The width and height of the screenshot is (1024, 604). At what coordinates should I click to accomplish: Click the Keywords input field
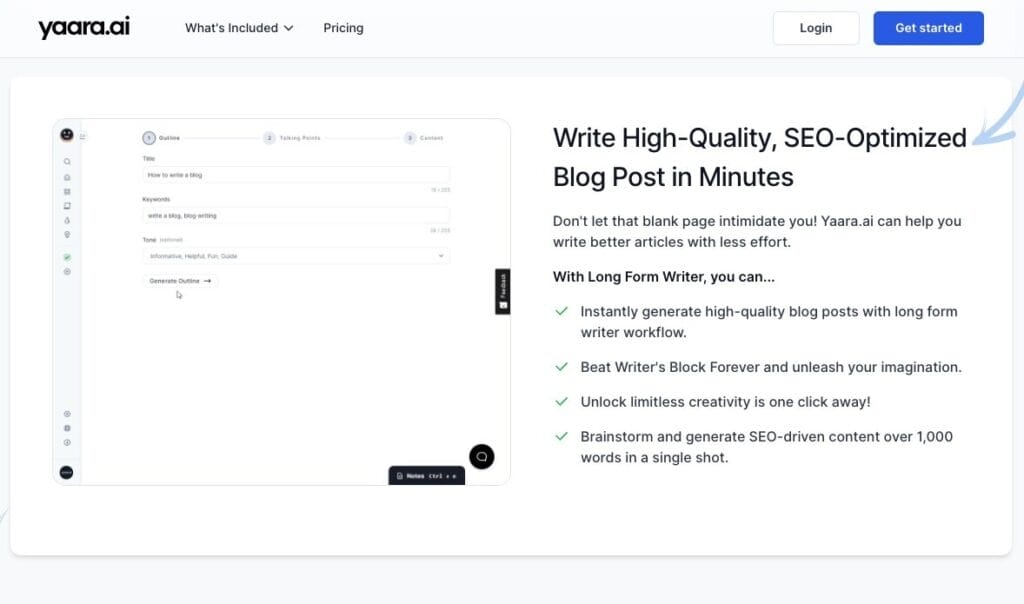(296, 215)
